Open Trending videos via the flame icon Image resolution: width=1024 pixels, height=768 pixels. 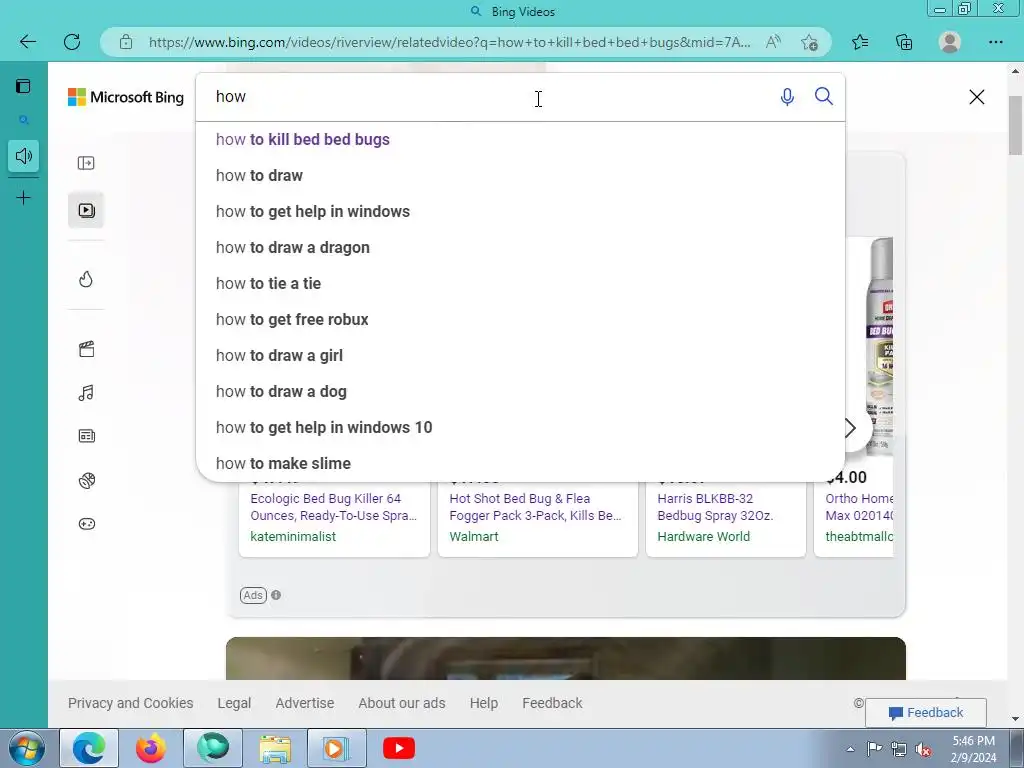(x=86, y=280)
